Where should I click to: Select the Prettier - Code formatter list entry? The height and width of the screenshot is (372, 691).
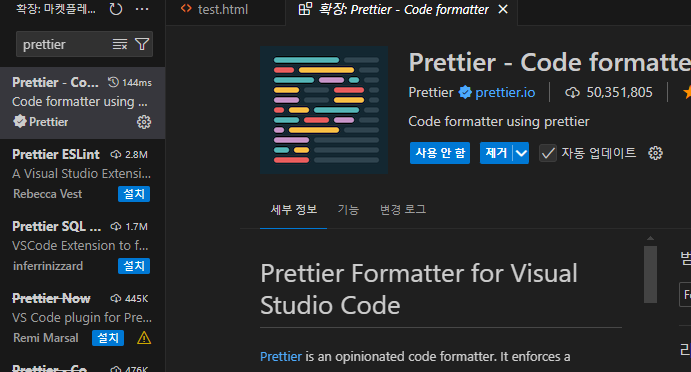click(x=82, y=103)
